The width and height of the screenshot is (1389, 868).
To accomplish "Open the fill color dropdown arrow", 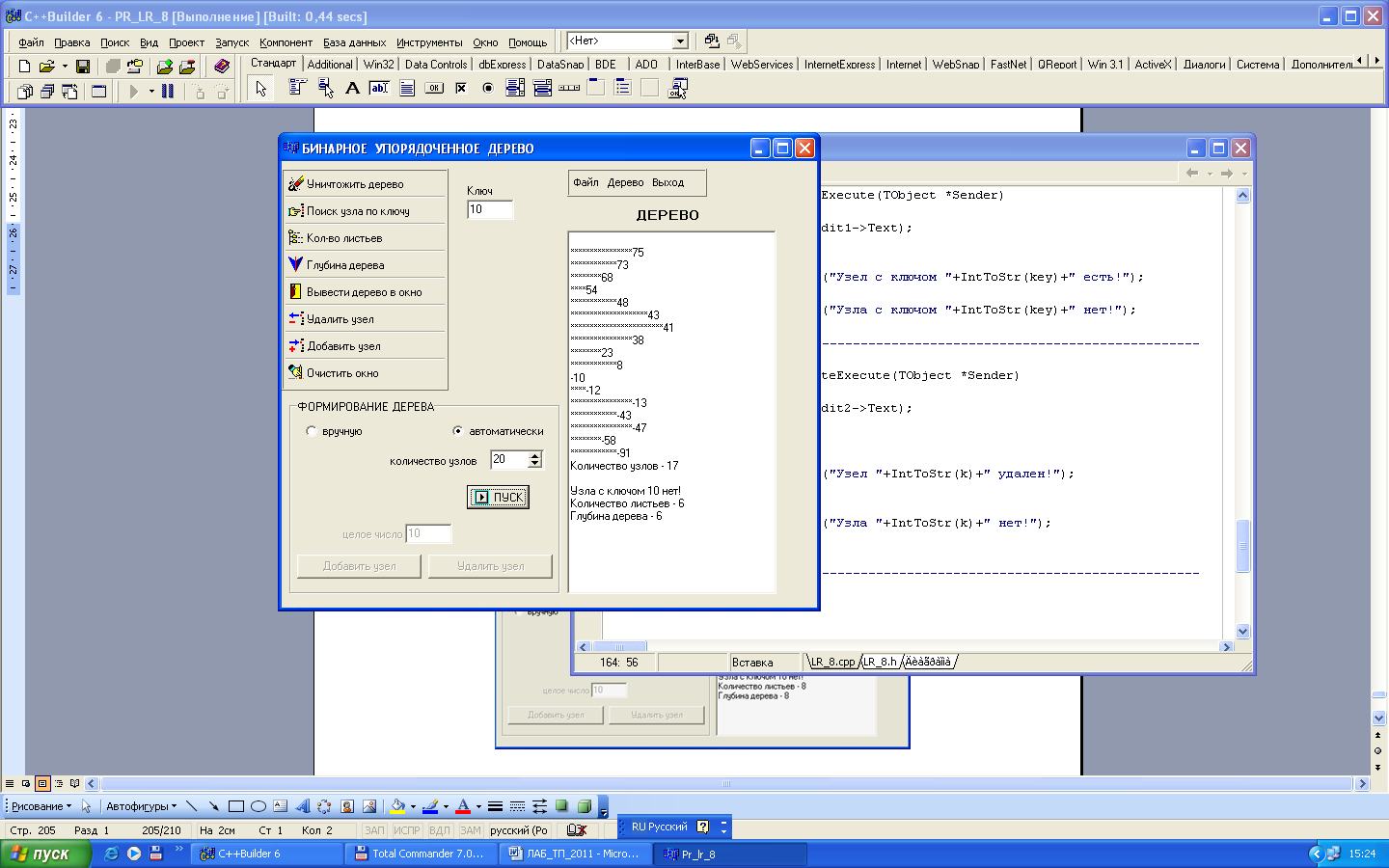I will [413, 806].
